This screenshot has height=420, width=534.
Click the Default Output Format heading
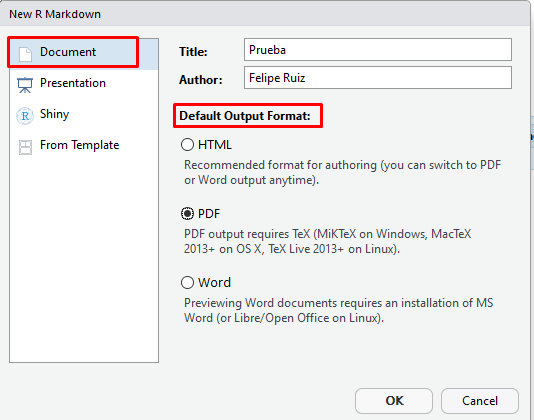point(245,116)
